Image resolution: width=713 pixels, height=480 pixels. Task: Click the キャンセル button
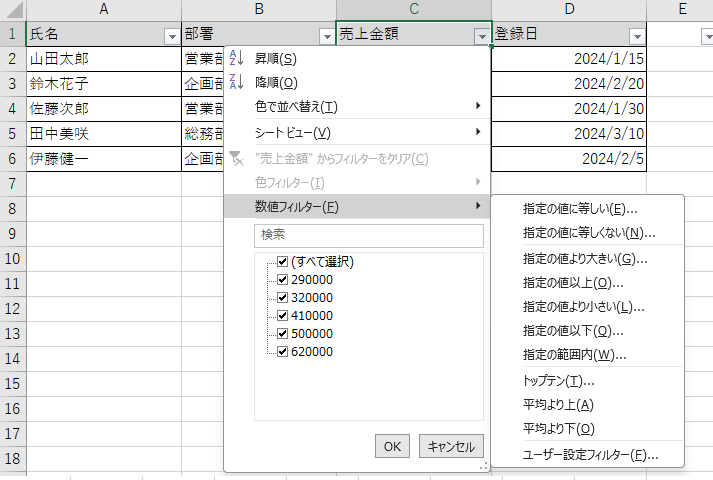tap(451, 447)
